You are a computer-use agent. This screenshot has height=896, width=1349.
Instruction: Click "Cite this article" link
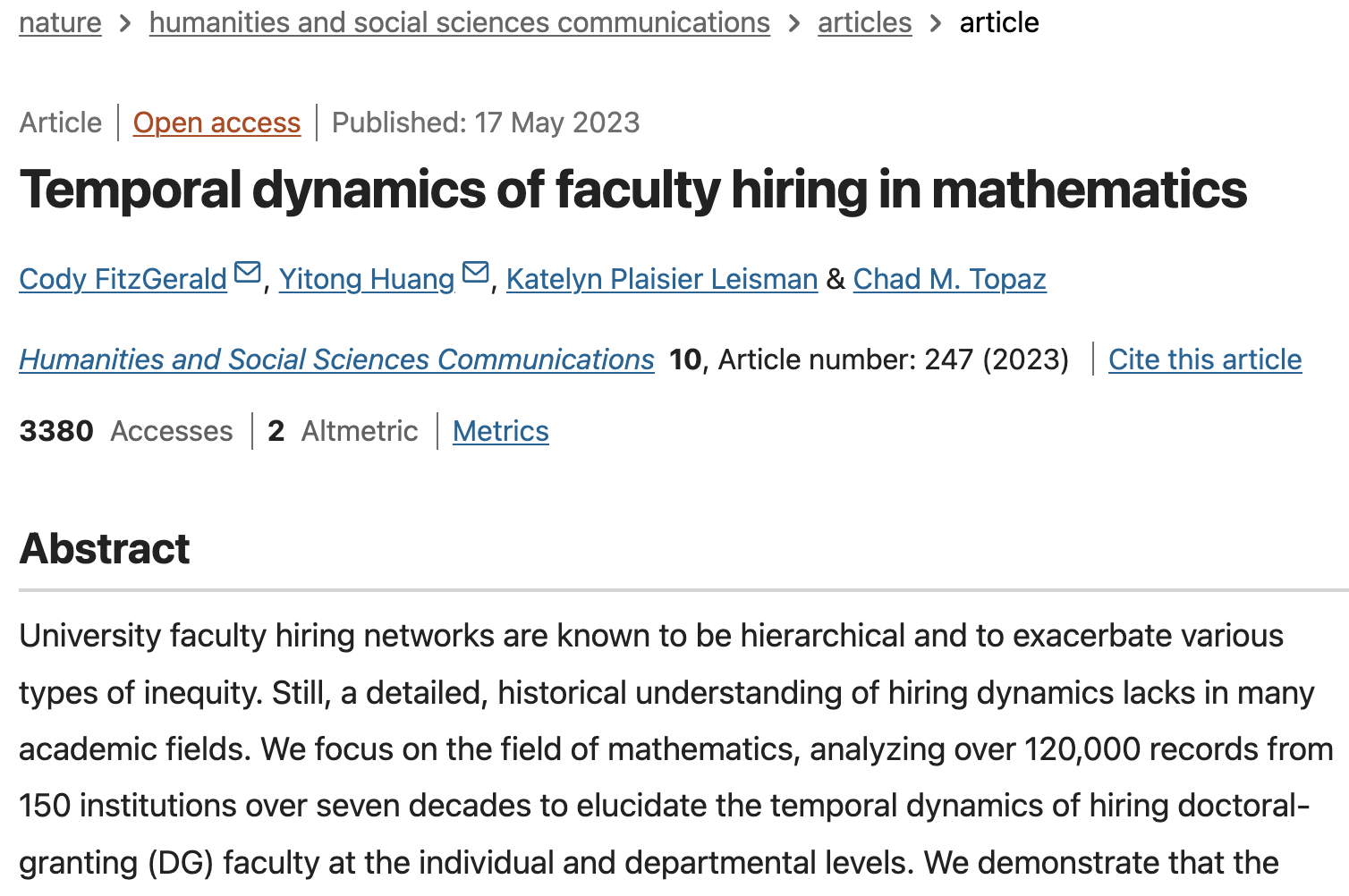pyautogui.click(x=1205, y=359)
